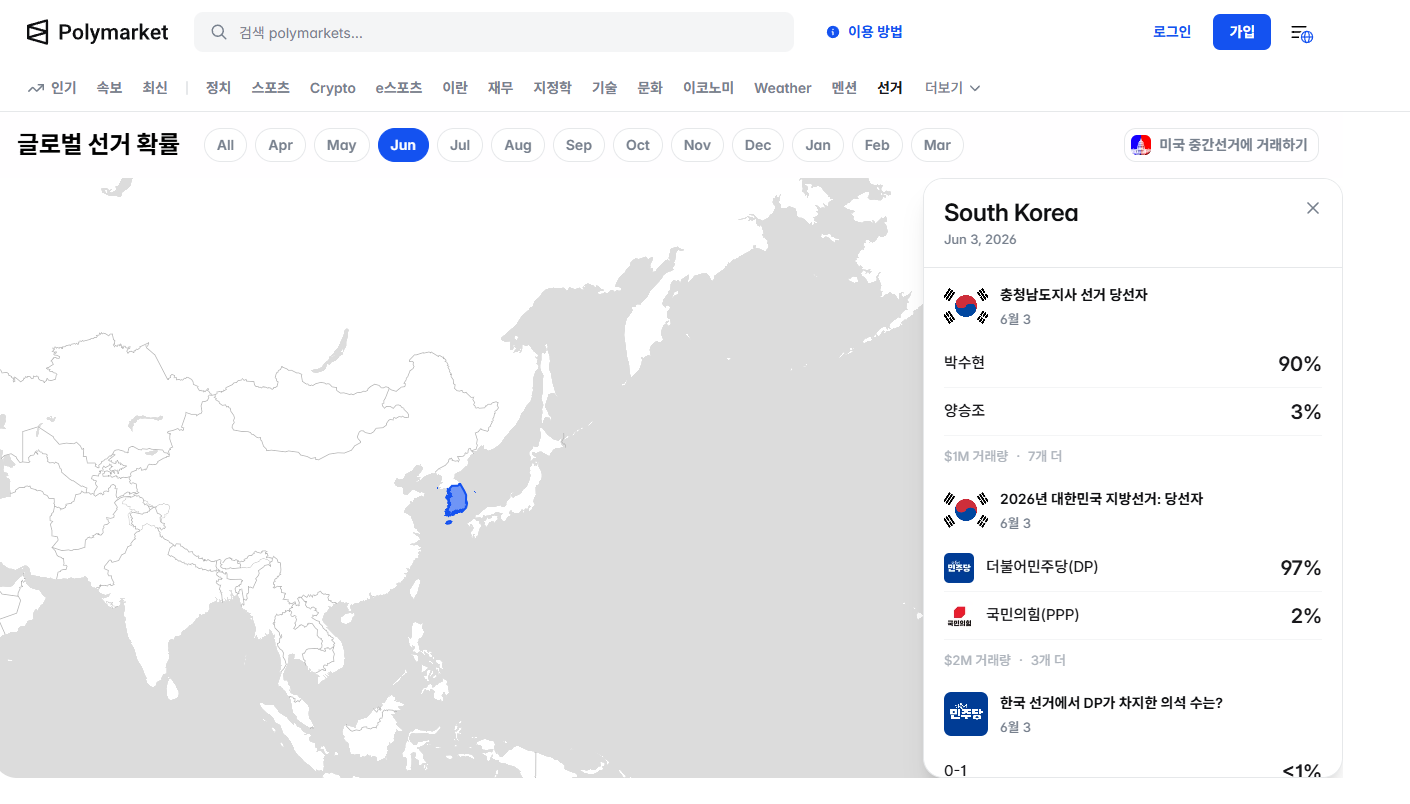Open the 스포츠 category
This screenshot has height=804, width=1410.
(271, 88)
